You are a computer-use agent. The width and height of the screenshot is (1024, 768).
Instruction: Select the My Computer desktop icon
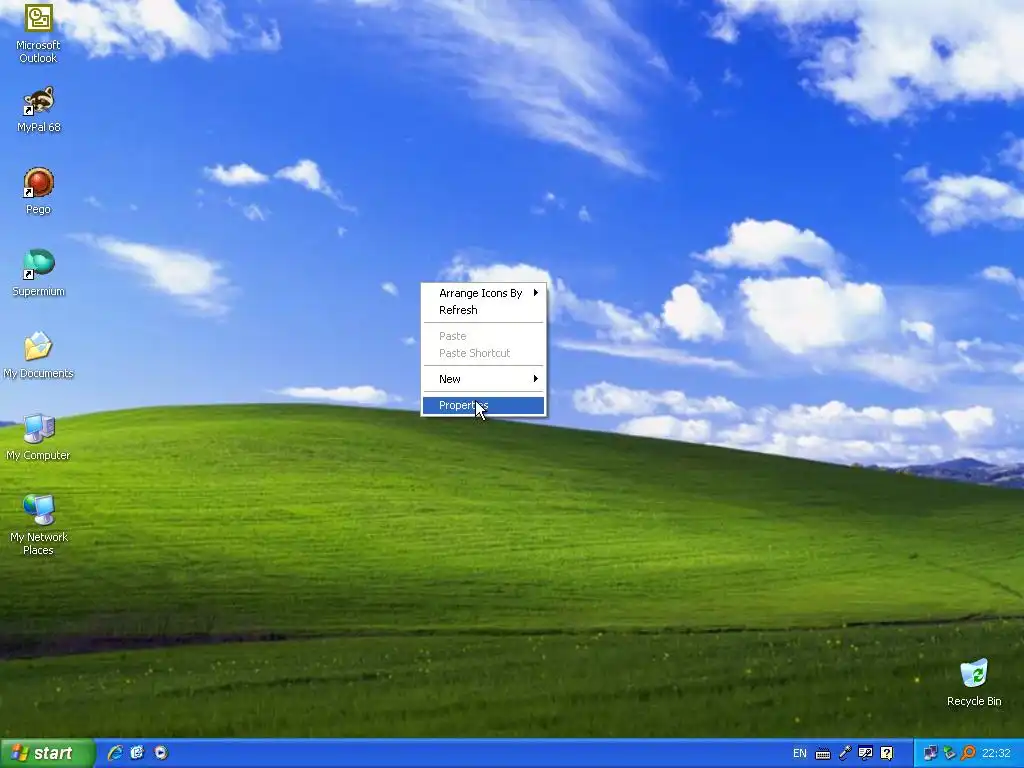pyautogui.click(x=38, y=438)
